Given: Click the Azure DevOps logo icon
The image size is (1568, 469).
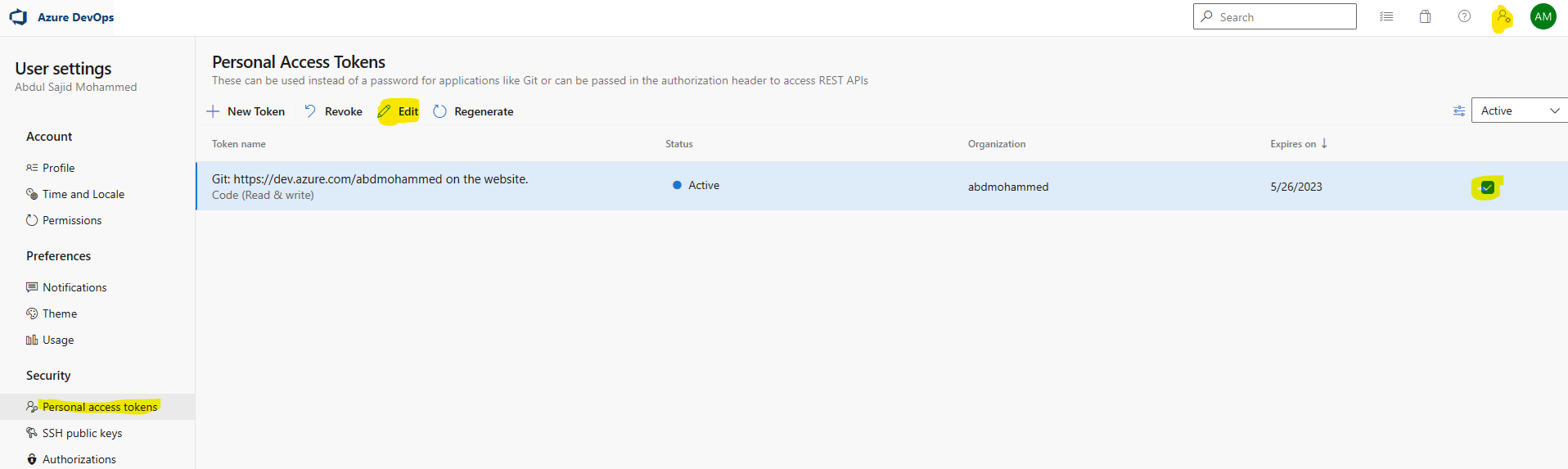Looking at the screenshot, I should pyautogui.click(x=18, y=17).
